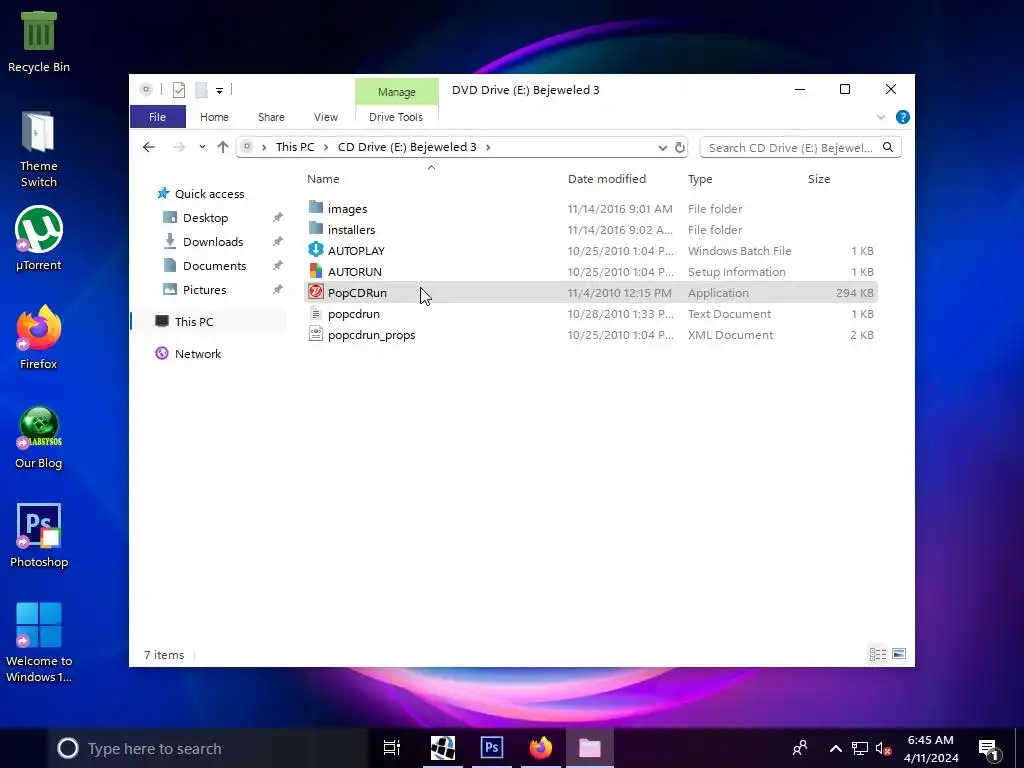
Task: Open the Home ribbon tab
Action: pyautogui.click(x=214, y=117)
